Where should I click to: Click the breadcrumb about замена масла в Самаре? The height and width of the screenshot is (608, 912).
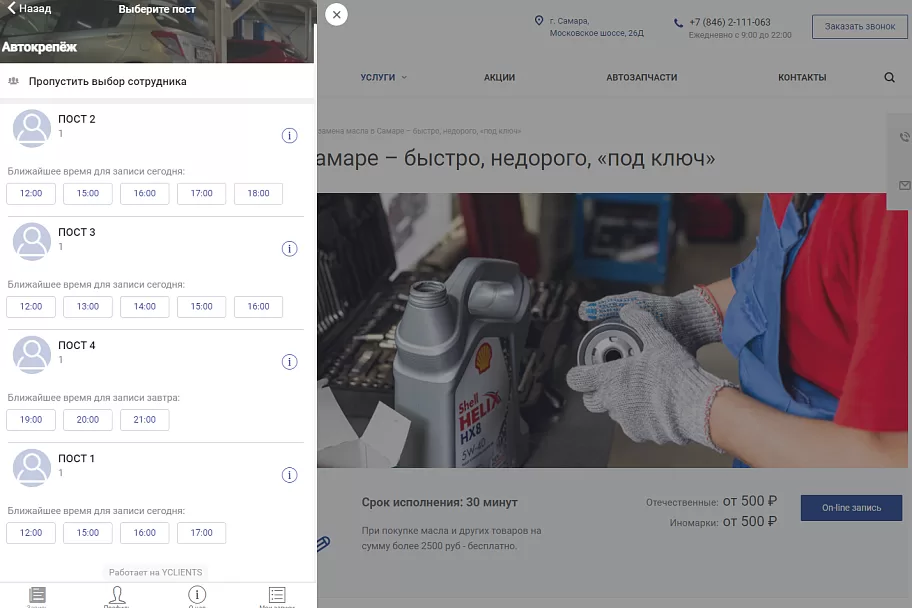(419, 131)
